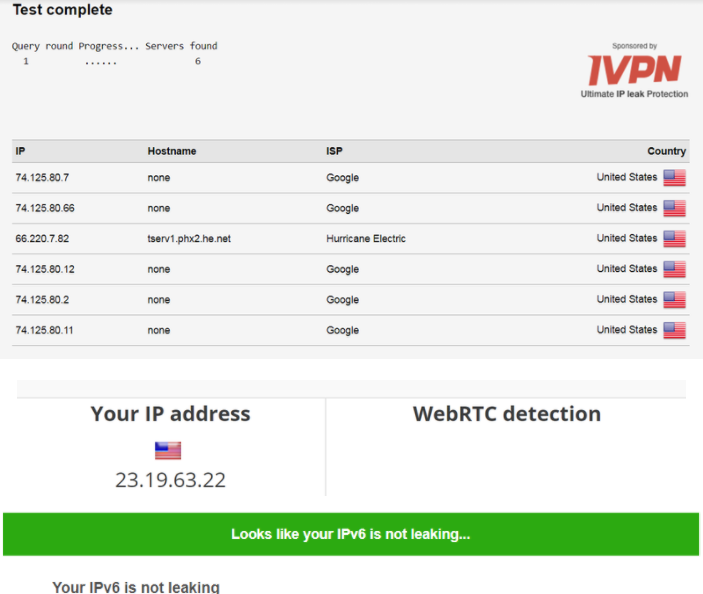
Task: Click the 'Your IP address' heading
Action: tap(170, 413)
